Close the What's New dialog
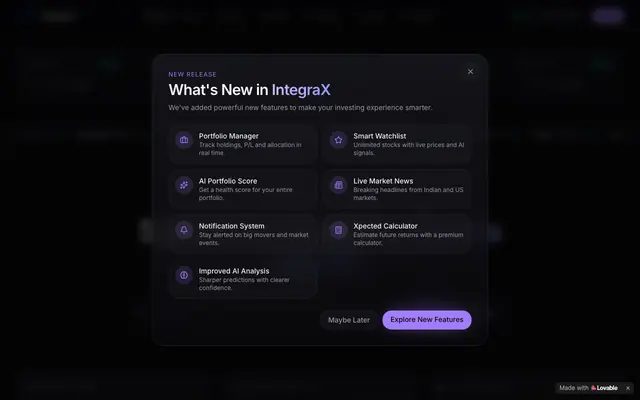Viewport: 640px width, 400px height. [x=470, y=71]
